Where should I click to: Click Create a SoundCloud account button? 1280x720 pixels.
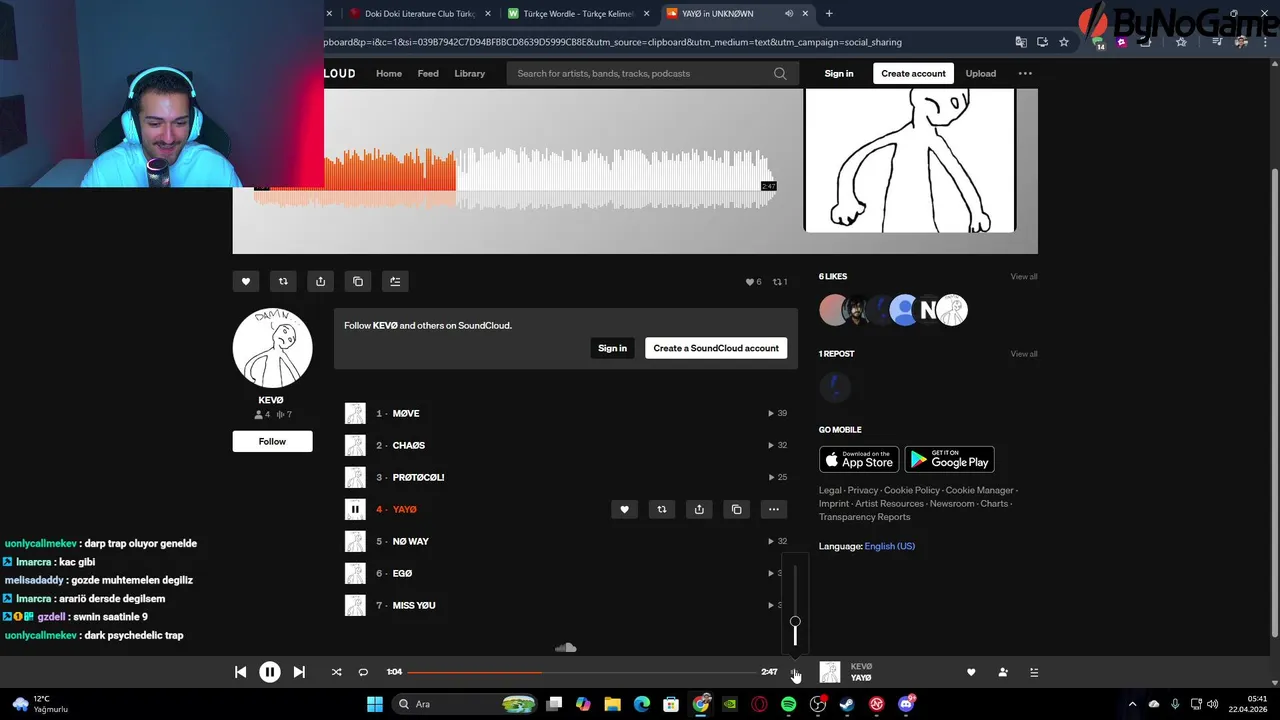coord(716,348)
